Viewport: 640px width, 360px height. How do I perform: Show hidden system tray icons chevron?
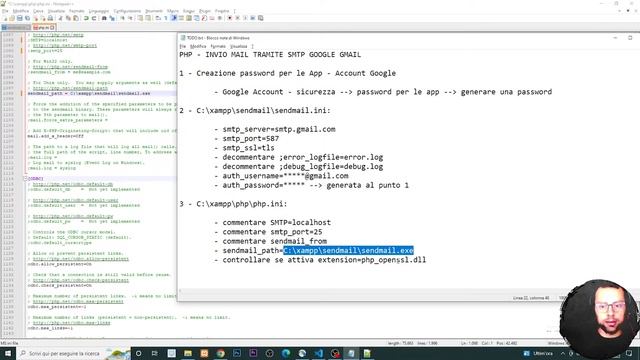[563, 353]
